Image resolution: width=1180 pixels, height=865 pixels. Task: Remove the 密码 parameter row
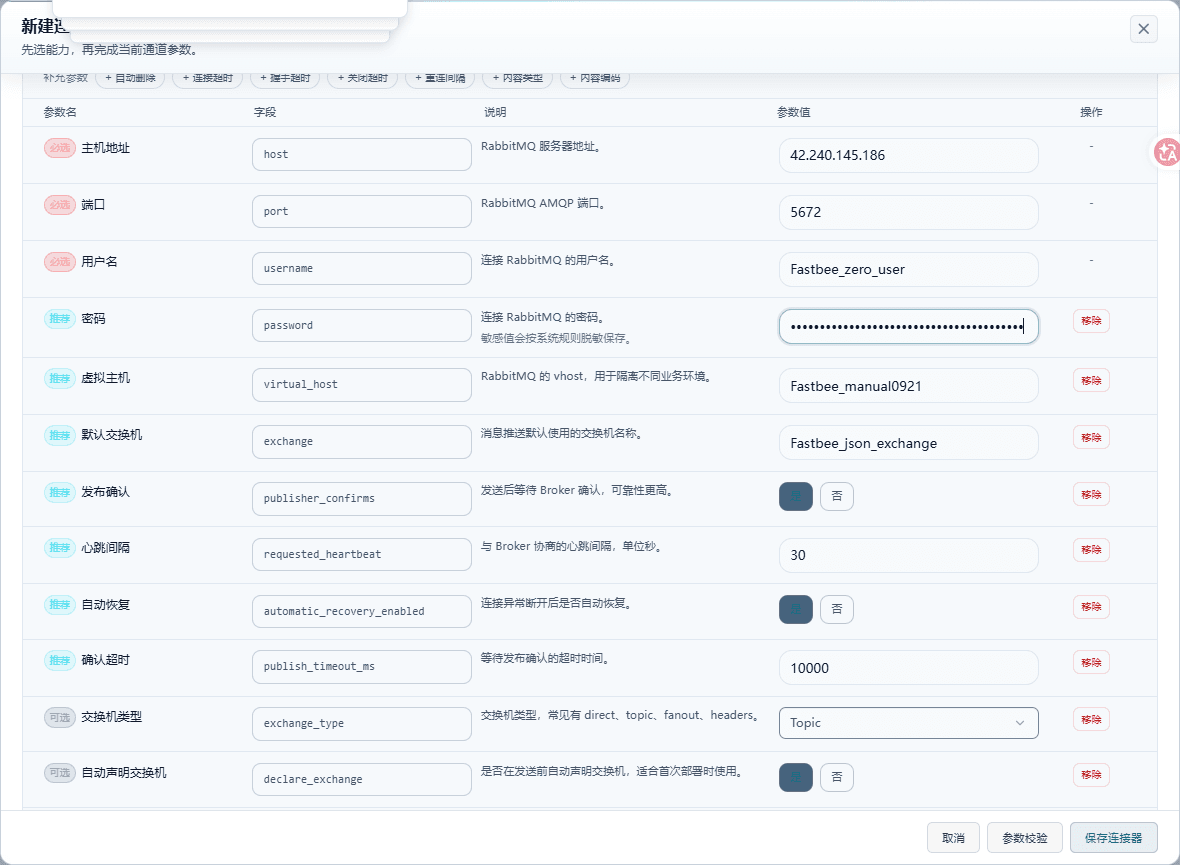point(1090,321)
